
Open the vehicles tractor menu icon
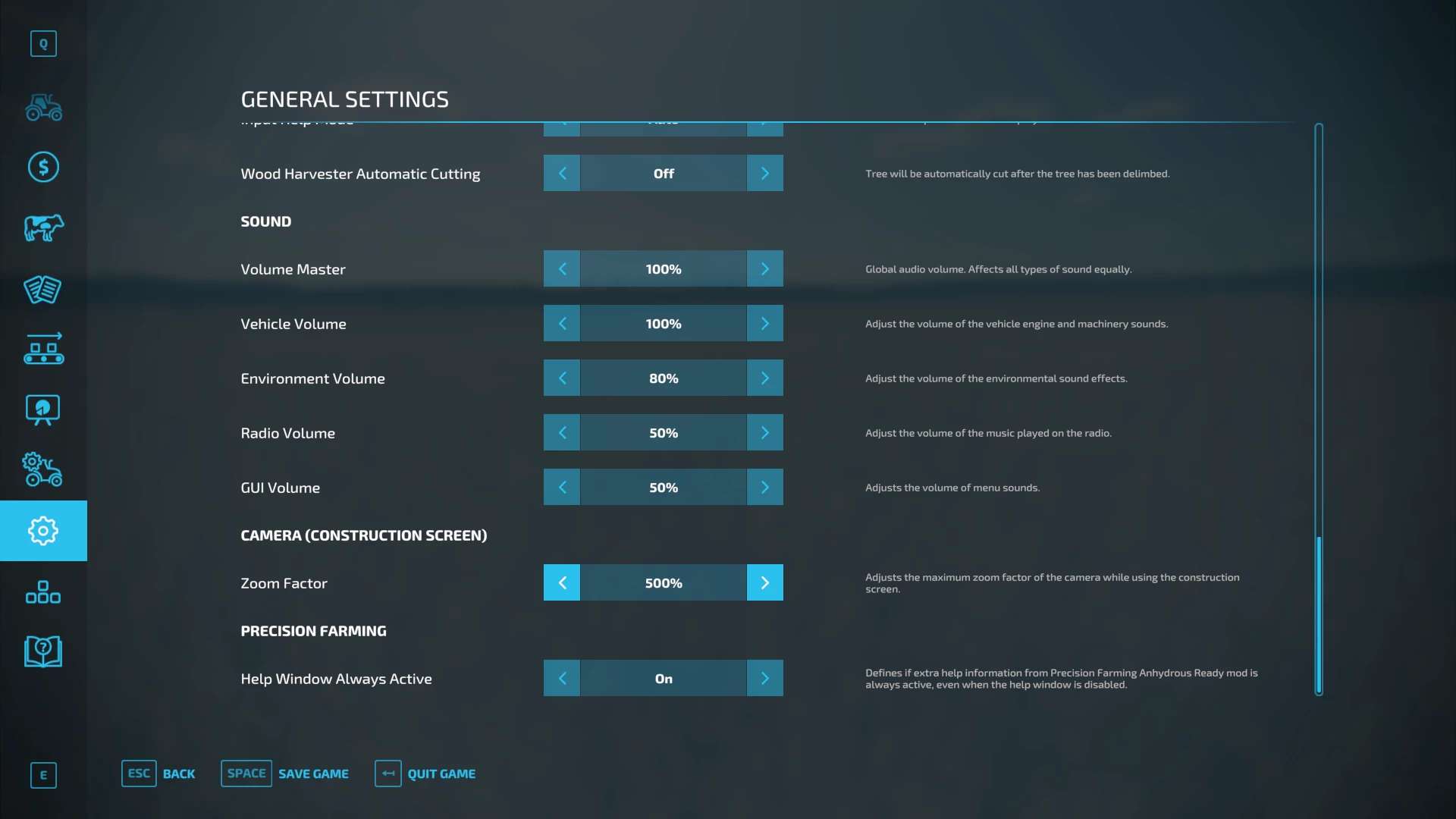pyautogui.click(x=43, y=108)
